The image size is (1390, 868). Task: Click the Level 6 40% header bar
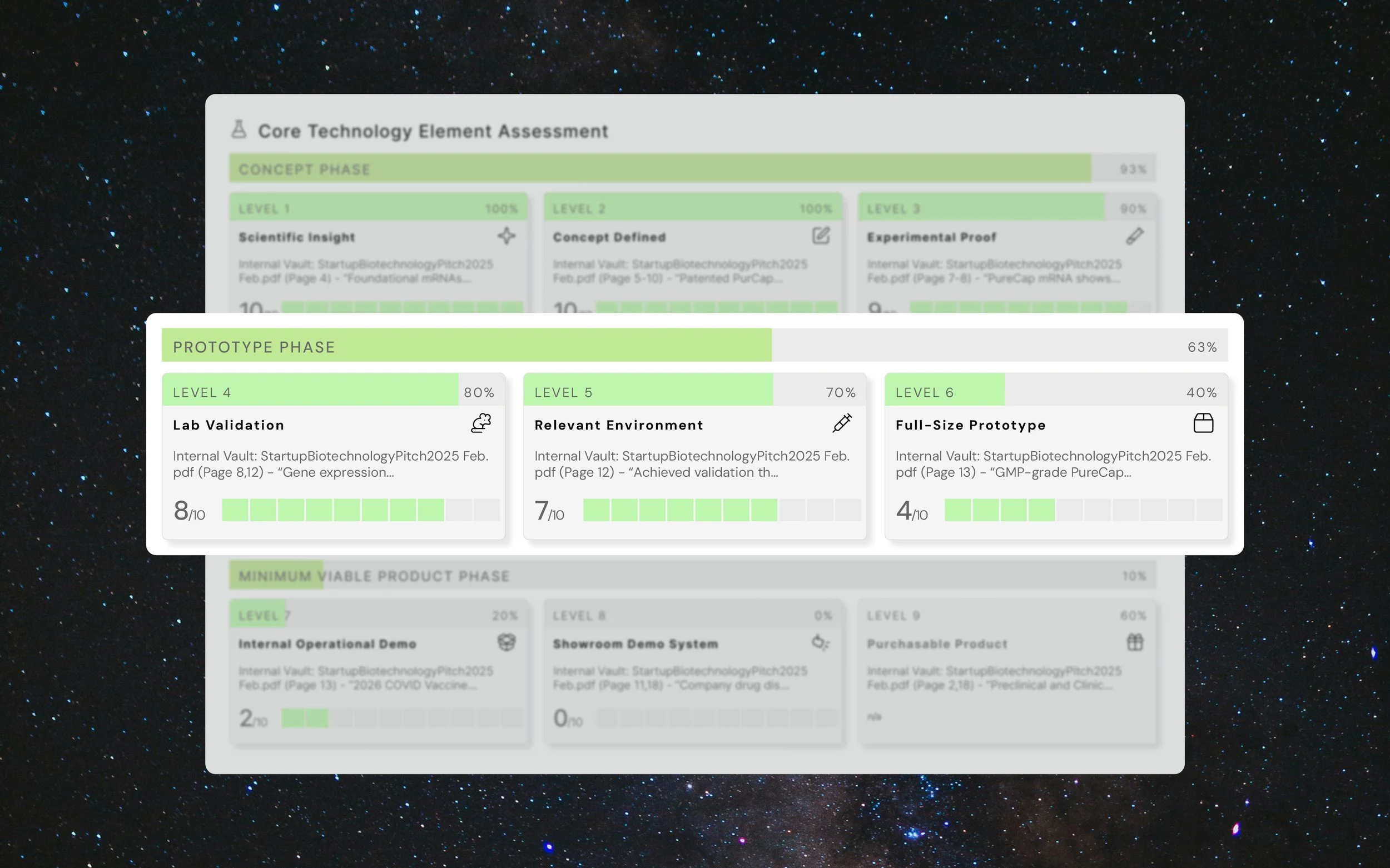click(x=1056, y=390)
